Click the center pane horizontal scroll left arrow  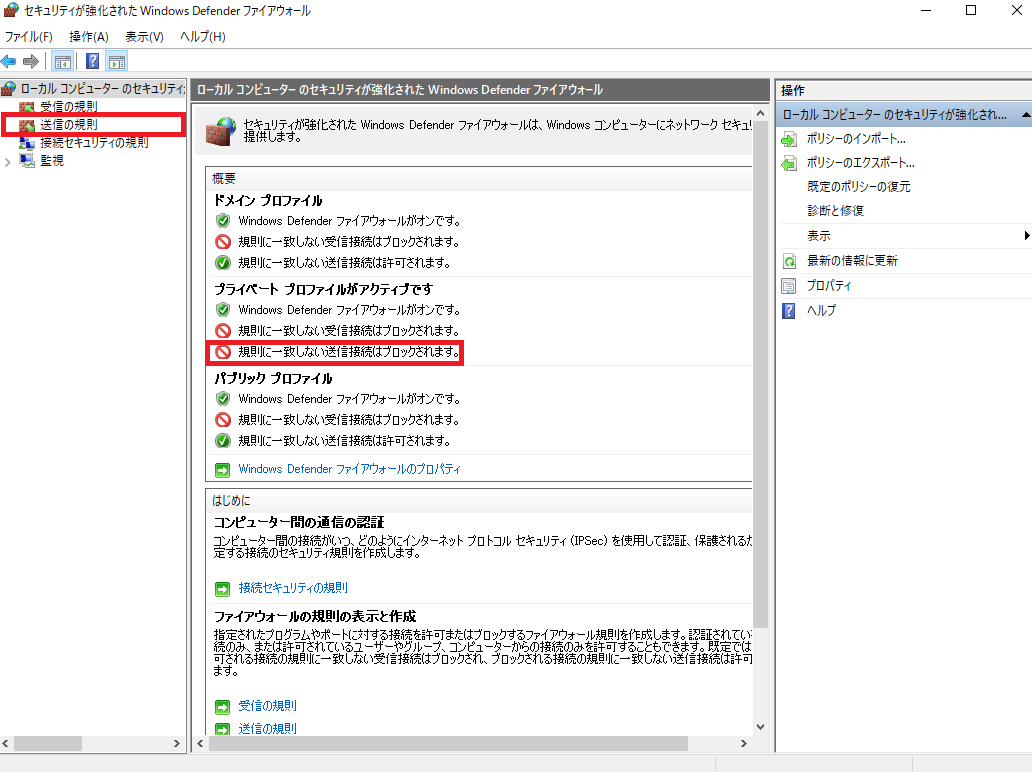coord(200,744)
